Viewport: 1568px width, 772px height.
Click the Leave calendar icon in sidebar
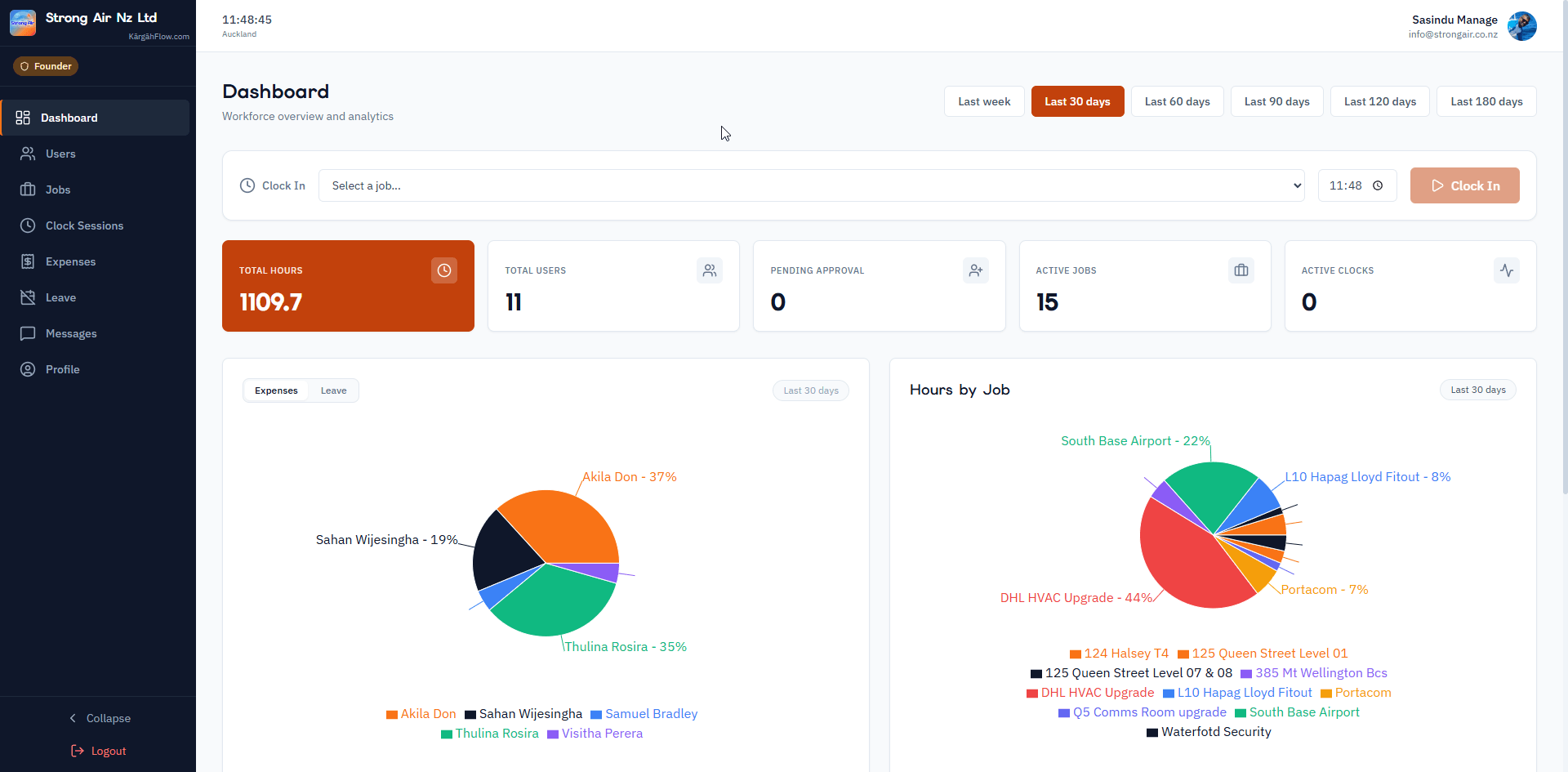click(28, 297)
